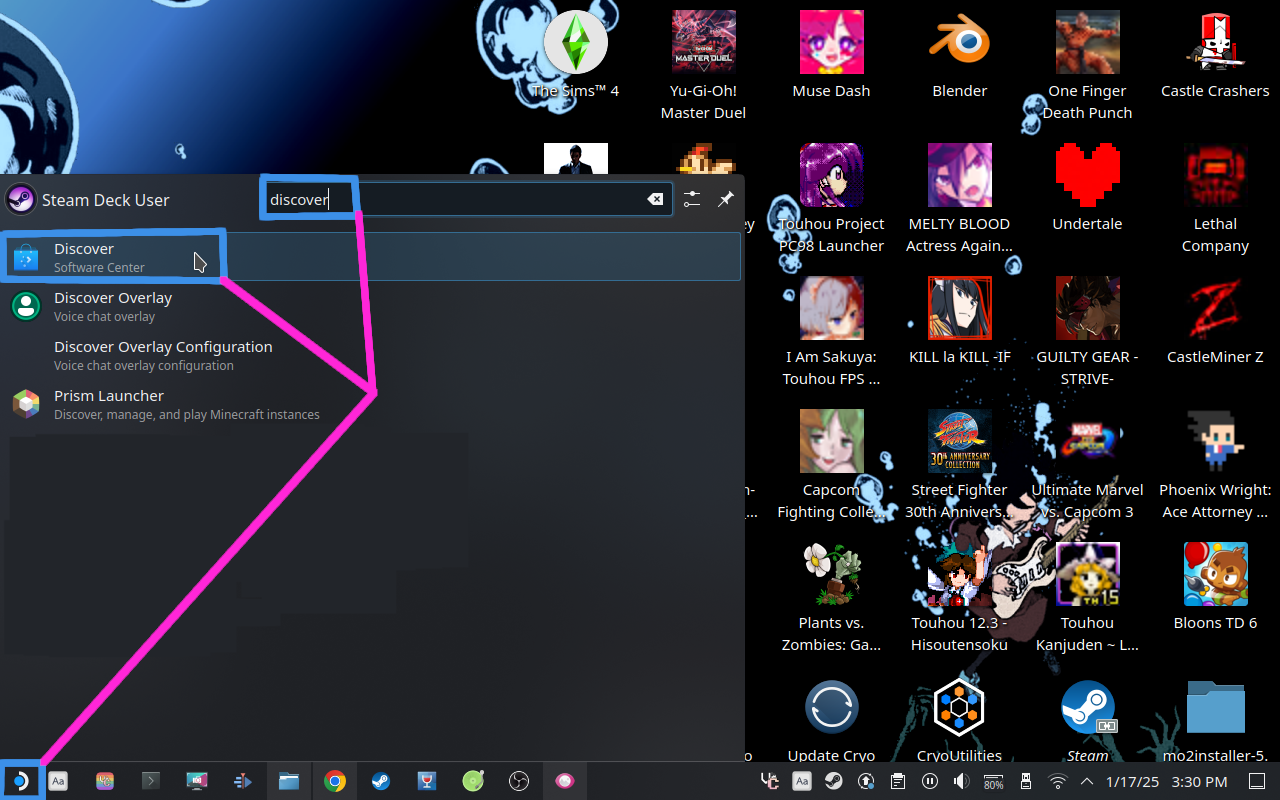Open the mo2installer folder on the desktop
Screen dimensions: 1280x800
[x=1216, y=719]
